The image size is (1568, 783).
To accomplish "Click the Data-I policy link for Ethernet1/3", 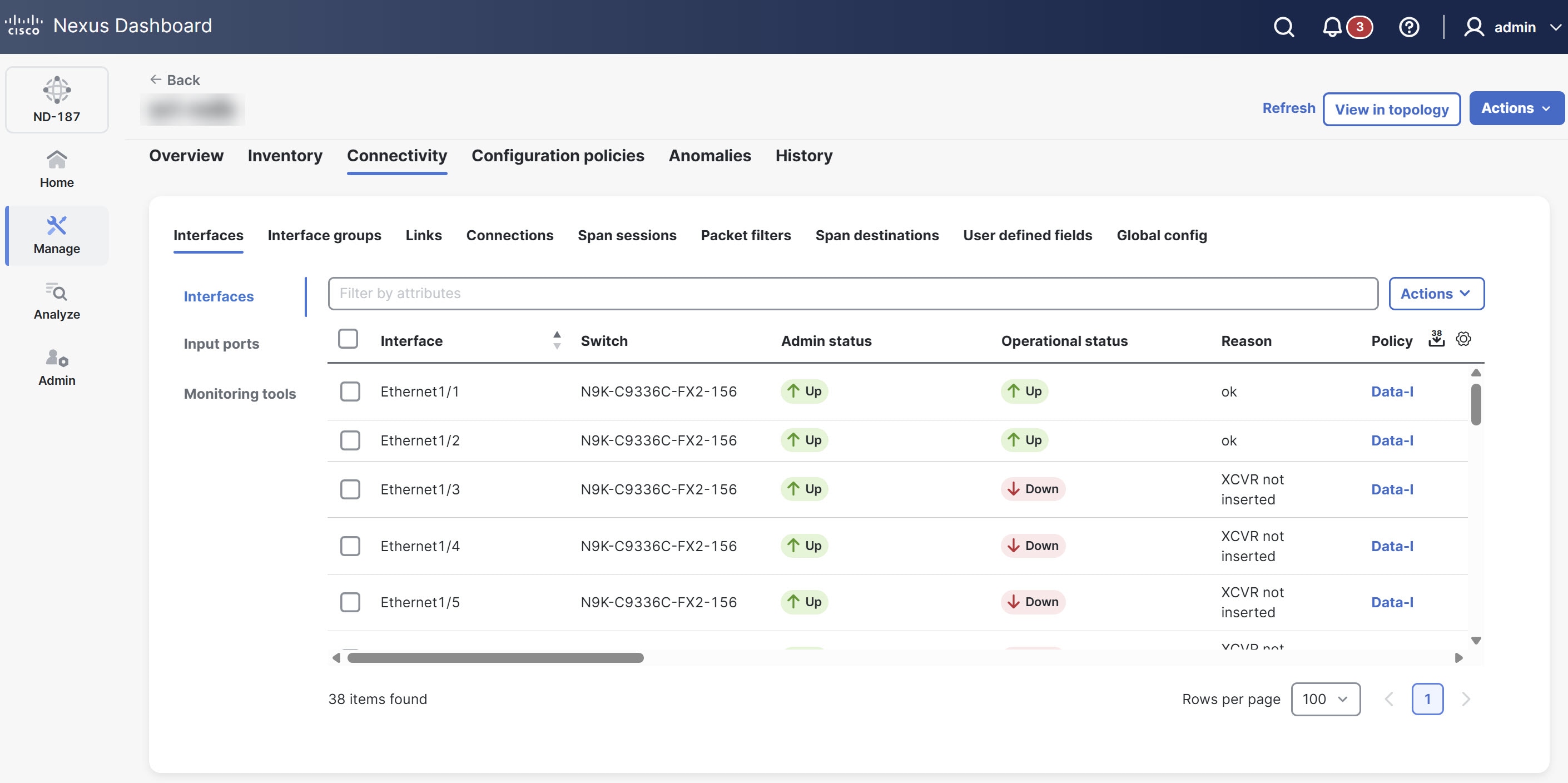I will point(1392,489).
